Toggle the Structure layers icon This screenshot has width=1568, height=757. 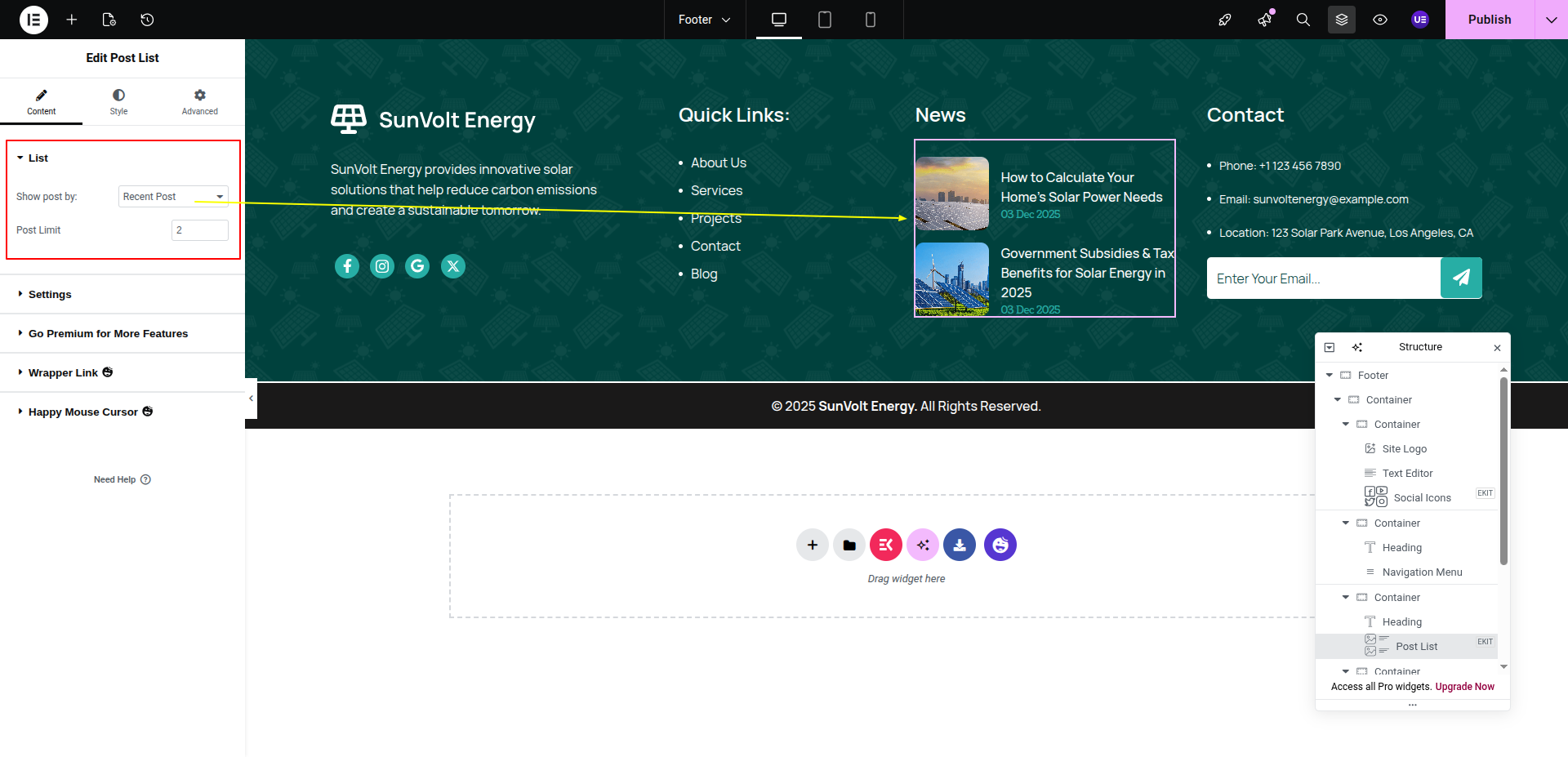coord(1341,20)
